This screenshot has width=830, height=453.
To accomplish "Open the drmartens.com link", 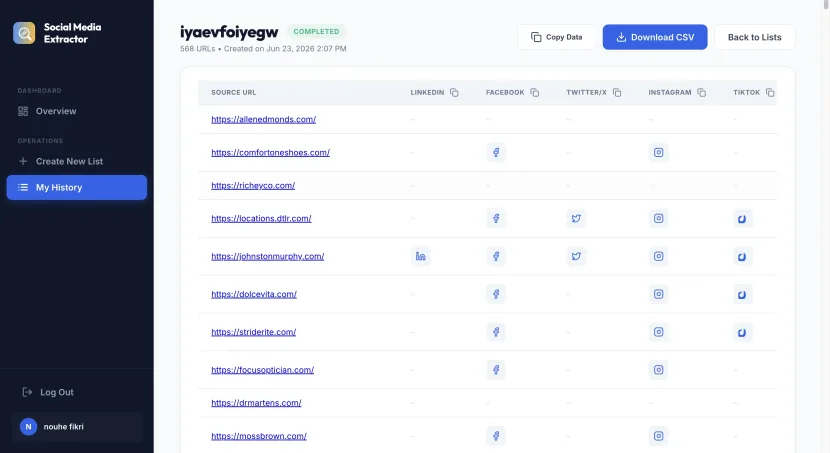I will click(x=256, y=403).
